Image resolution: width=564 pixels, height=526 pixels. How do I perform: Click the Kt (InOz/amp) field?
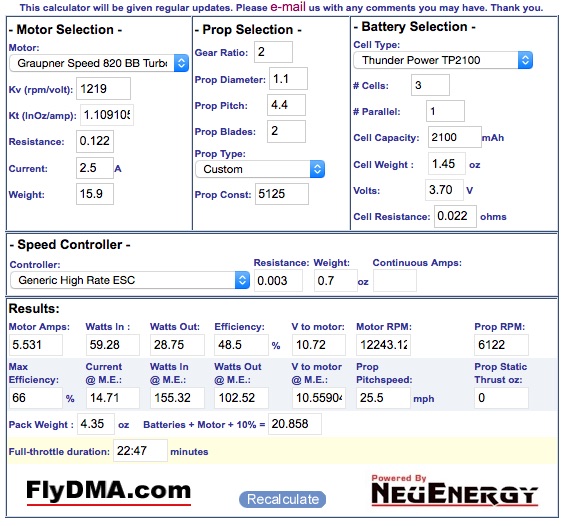107,115
